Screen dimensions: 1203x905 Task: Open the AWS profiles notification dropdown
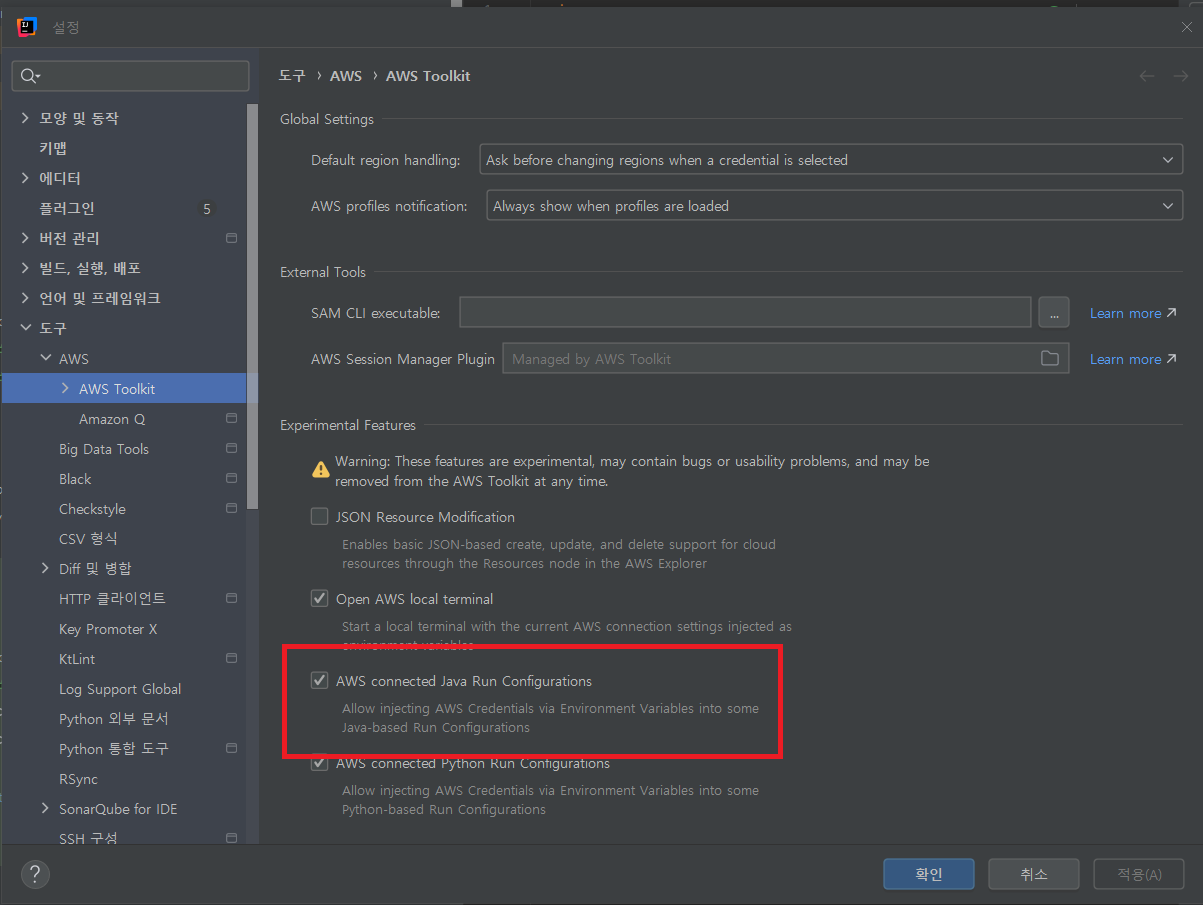(833, 206)
